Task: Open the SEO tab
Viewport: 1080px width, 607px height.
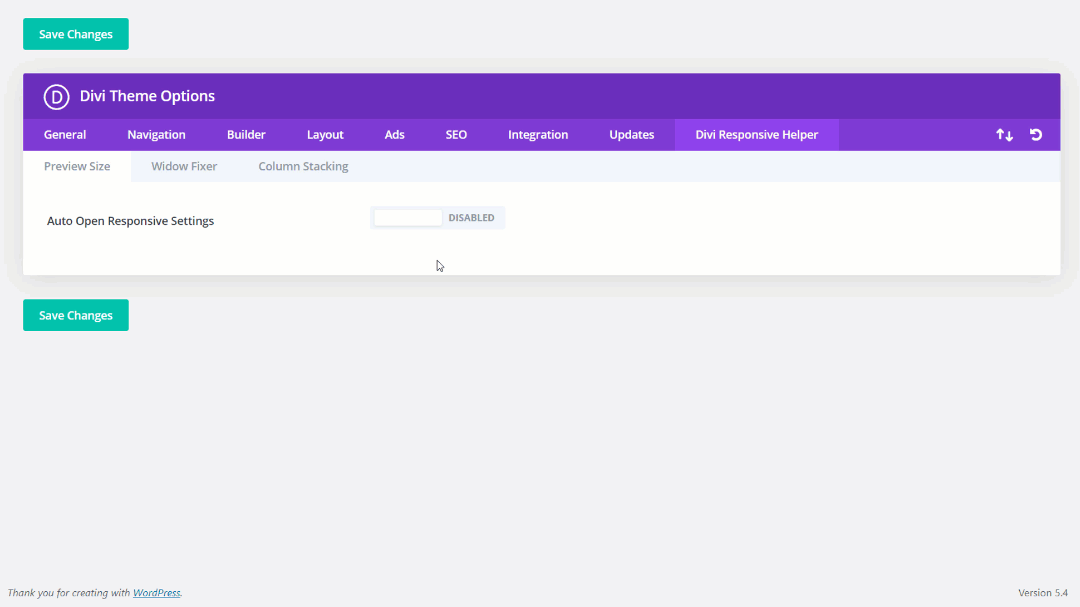Action: (456, 134)
